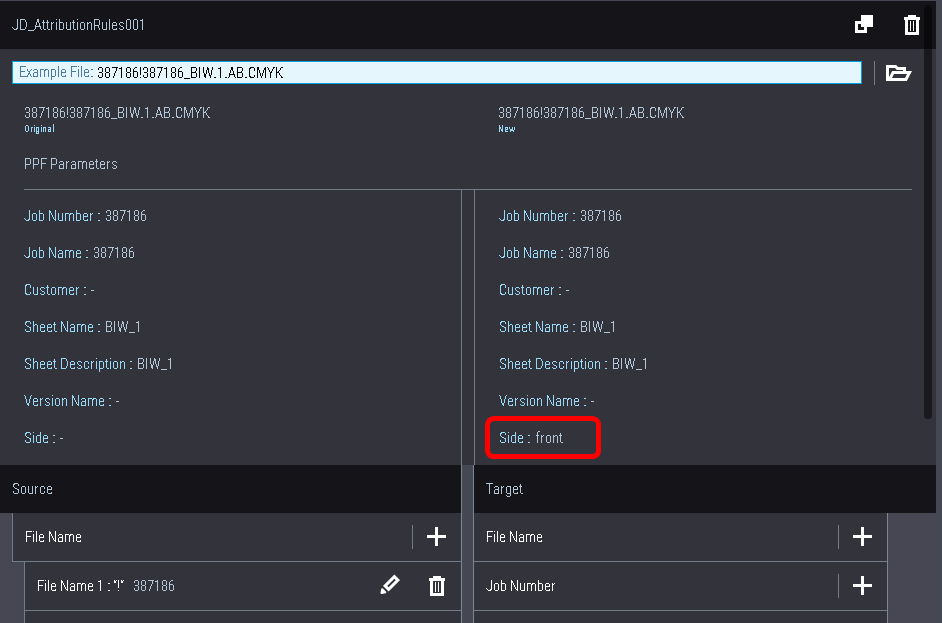Viewport: 942px width, 623px height.
Task: Click Original 'Sheet Name : BIW_1' text
Action: click(82, 327)
